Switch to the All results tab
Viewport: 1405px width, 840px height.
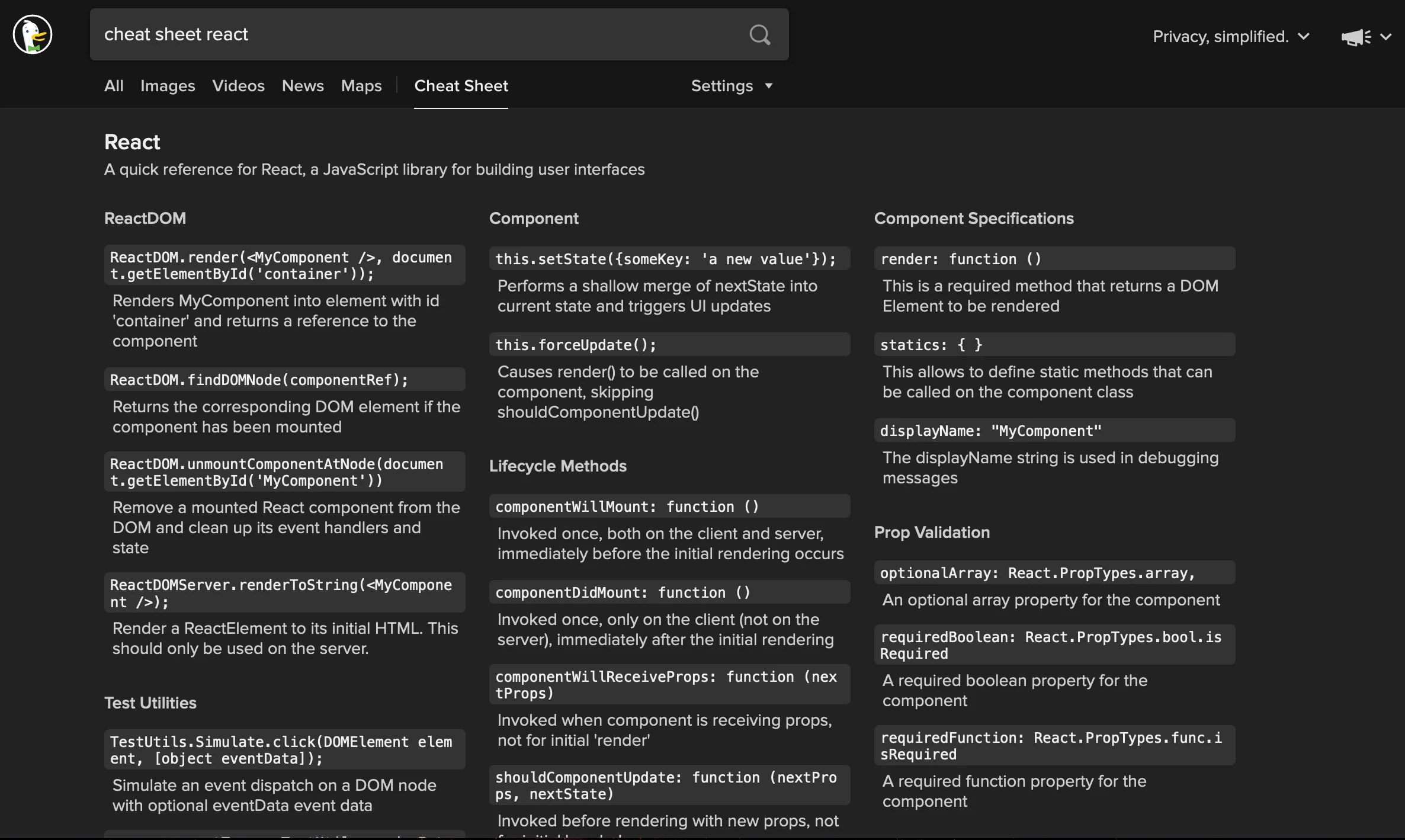coord(114,86)
